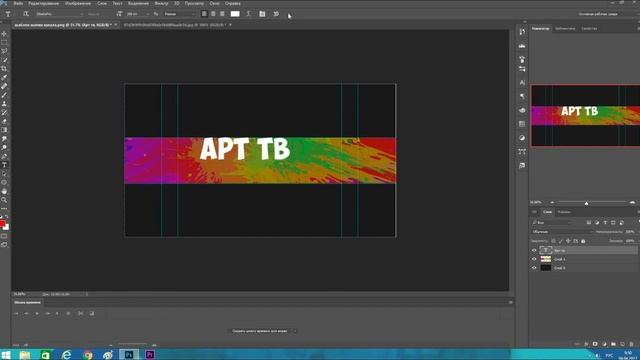The image size is (640, 360).
Task: Select the Eyedropper tool
Action: tap(4, 78)
